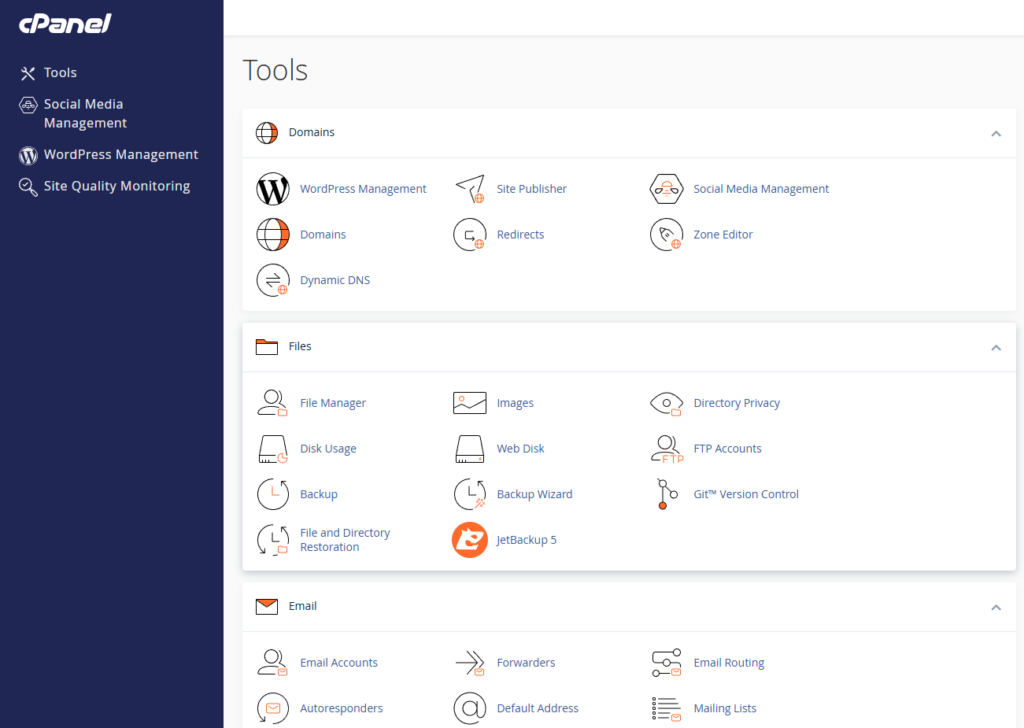Open the Disk Usage tool
This screenshot has width=1024, height=728.
[x=326, y=448]
